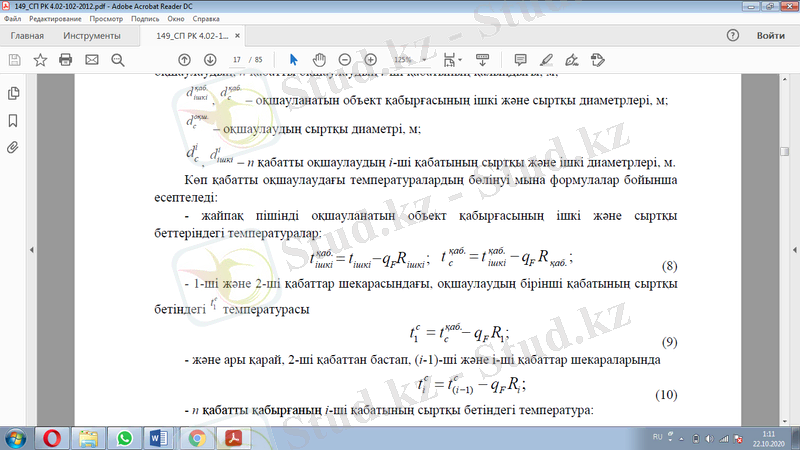The width and height of the screenshot is (800, 450).
Task: Switch to the Инструменты tab
Action: [x=92, y=35]
